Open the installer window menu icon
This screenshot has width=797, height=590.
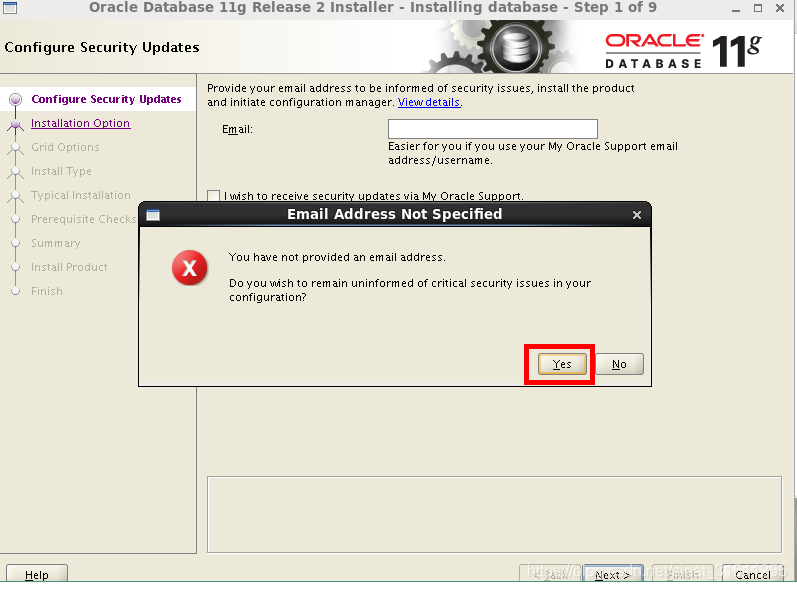[x=10, y=7]
